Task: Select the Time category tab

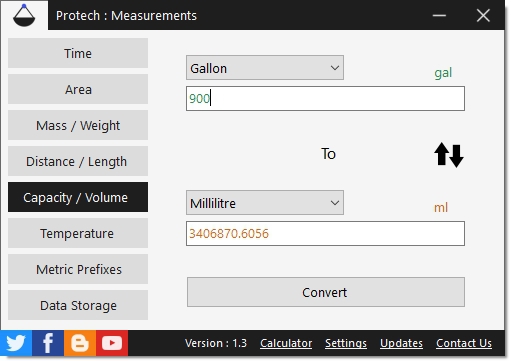Action: click(78, 53)
